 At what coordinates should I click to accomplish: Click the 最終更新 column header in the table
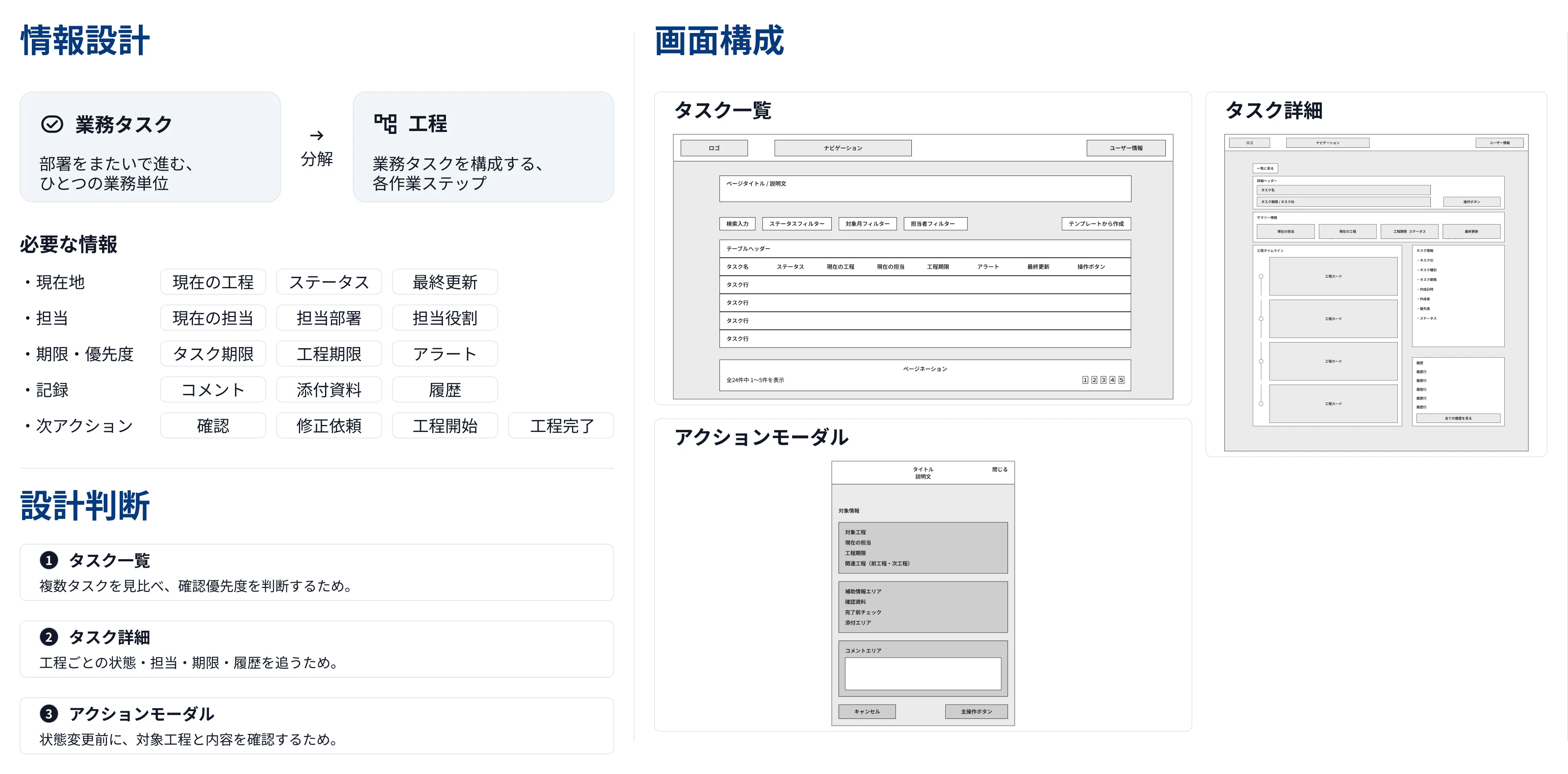click(1038, 267)
